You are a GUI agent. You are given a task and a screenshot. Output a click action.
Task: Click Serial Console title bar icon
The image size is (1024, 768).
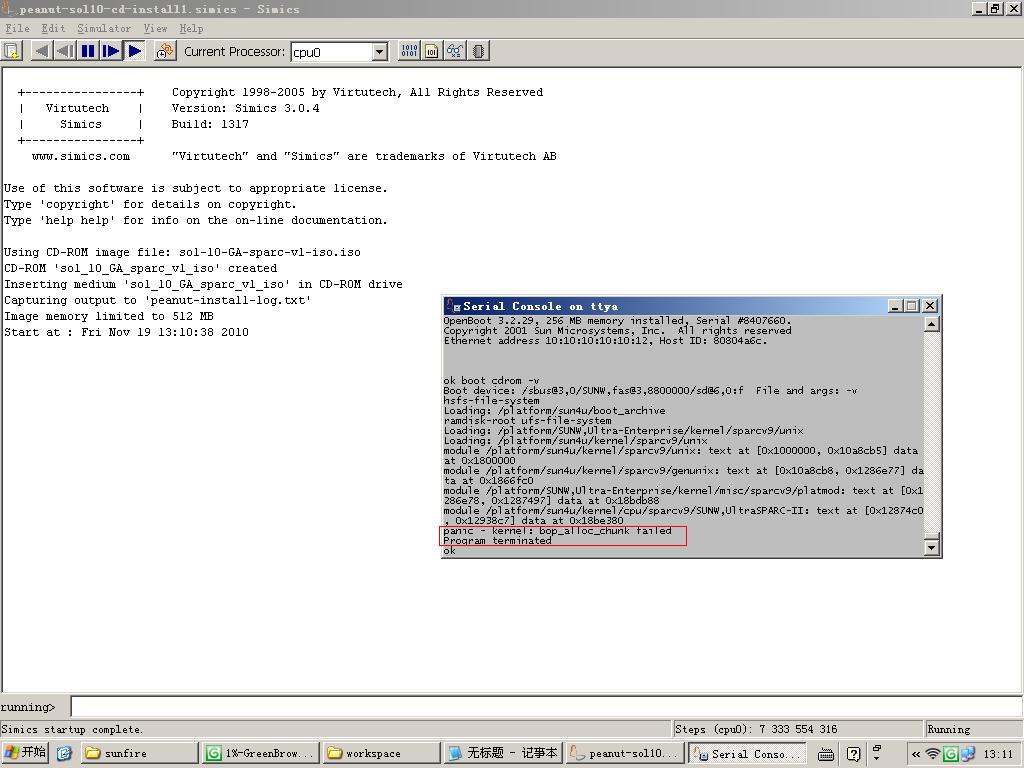tap(453, 306)
